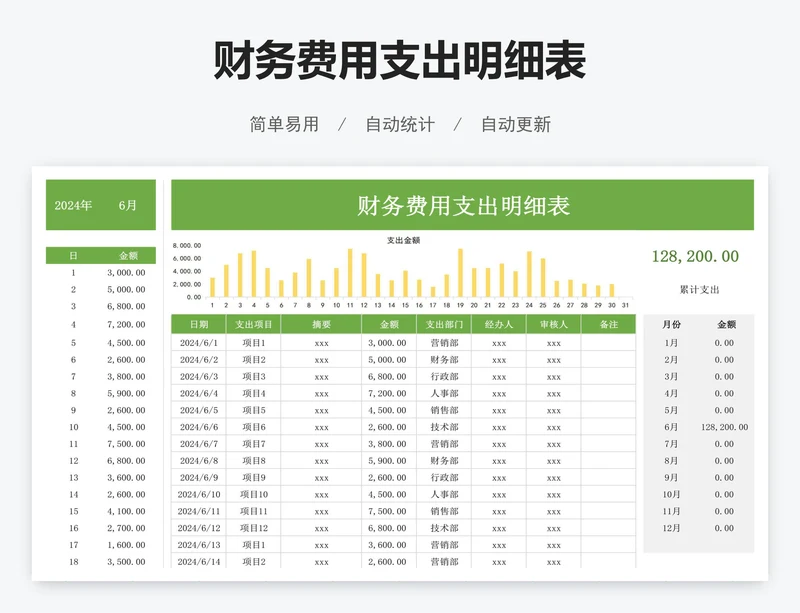Image resolution: width=800 pixels, height=613 pixels.
Task: Select the 项目3 cell
Action: click(254, 377)
